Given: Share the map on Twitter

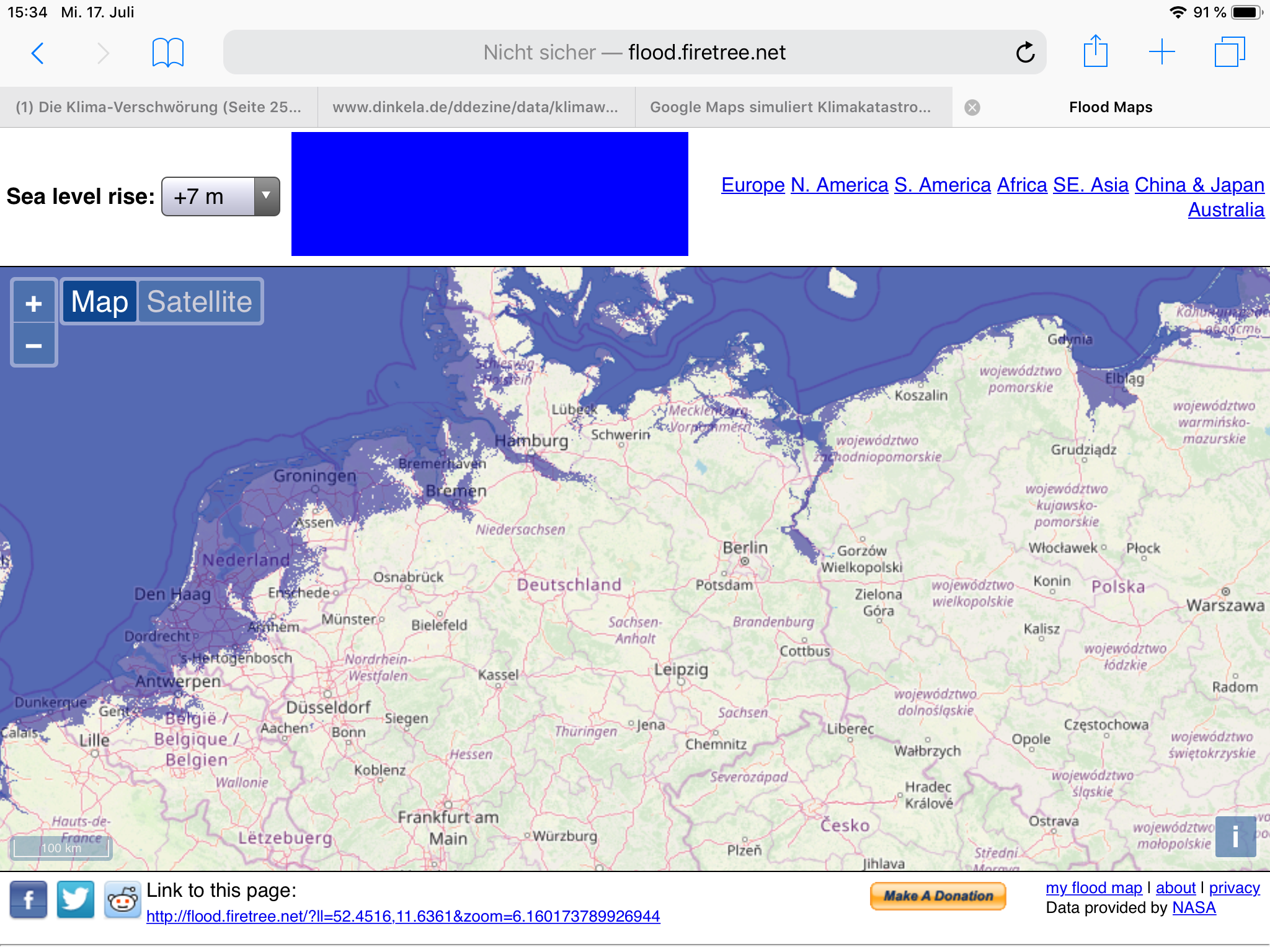Looking at the screenshot, I should [x=76, y=899].
